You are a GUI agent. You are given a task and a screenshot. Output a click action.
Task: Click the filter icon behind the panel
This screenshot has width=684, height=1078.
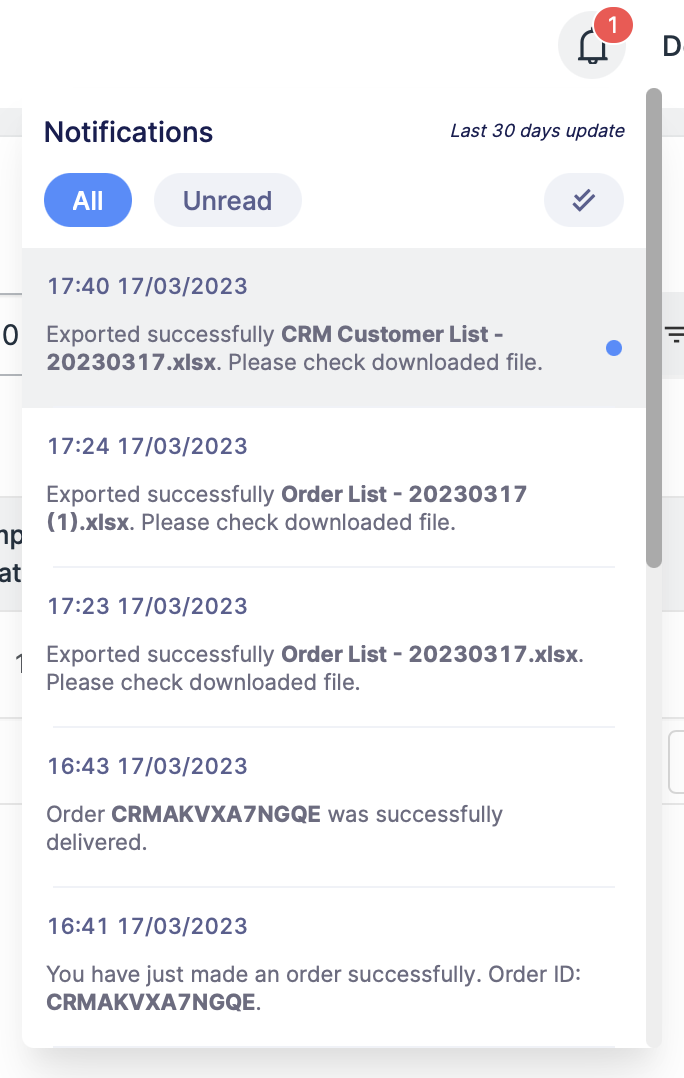(675, 335)
